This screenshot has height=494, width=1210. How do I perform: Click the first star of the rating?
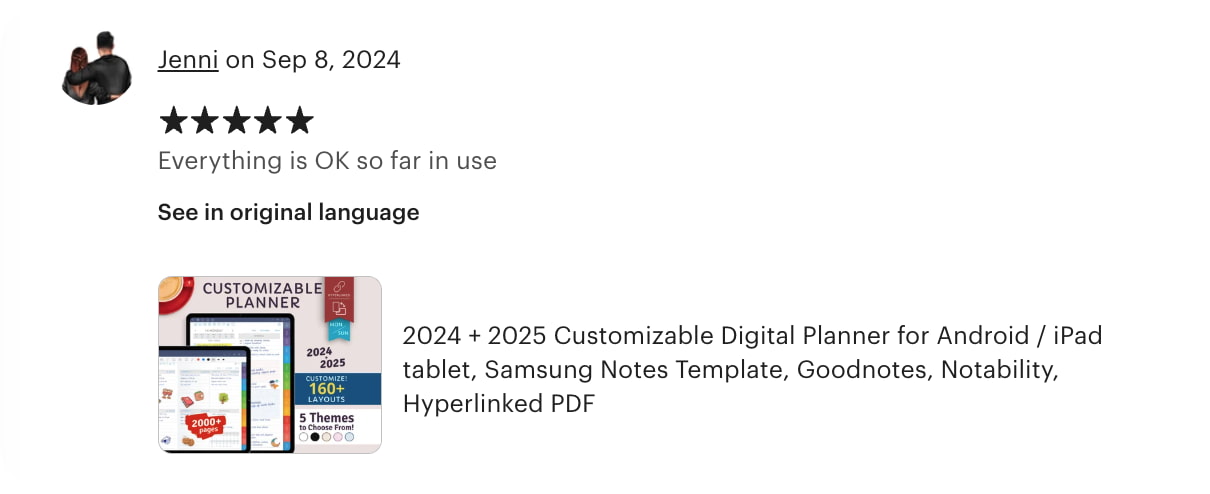(173, 121)
